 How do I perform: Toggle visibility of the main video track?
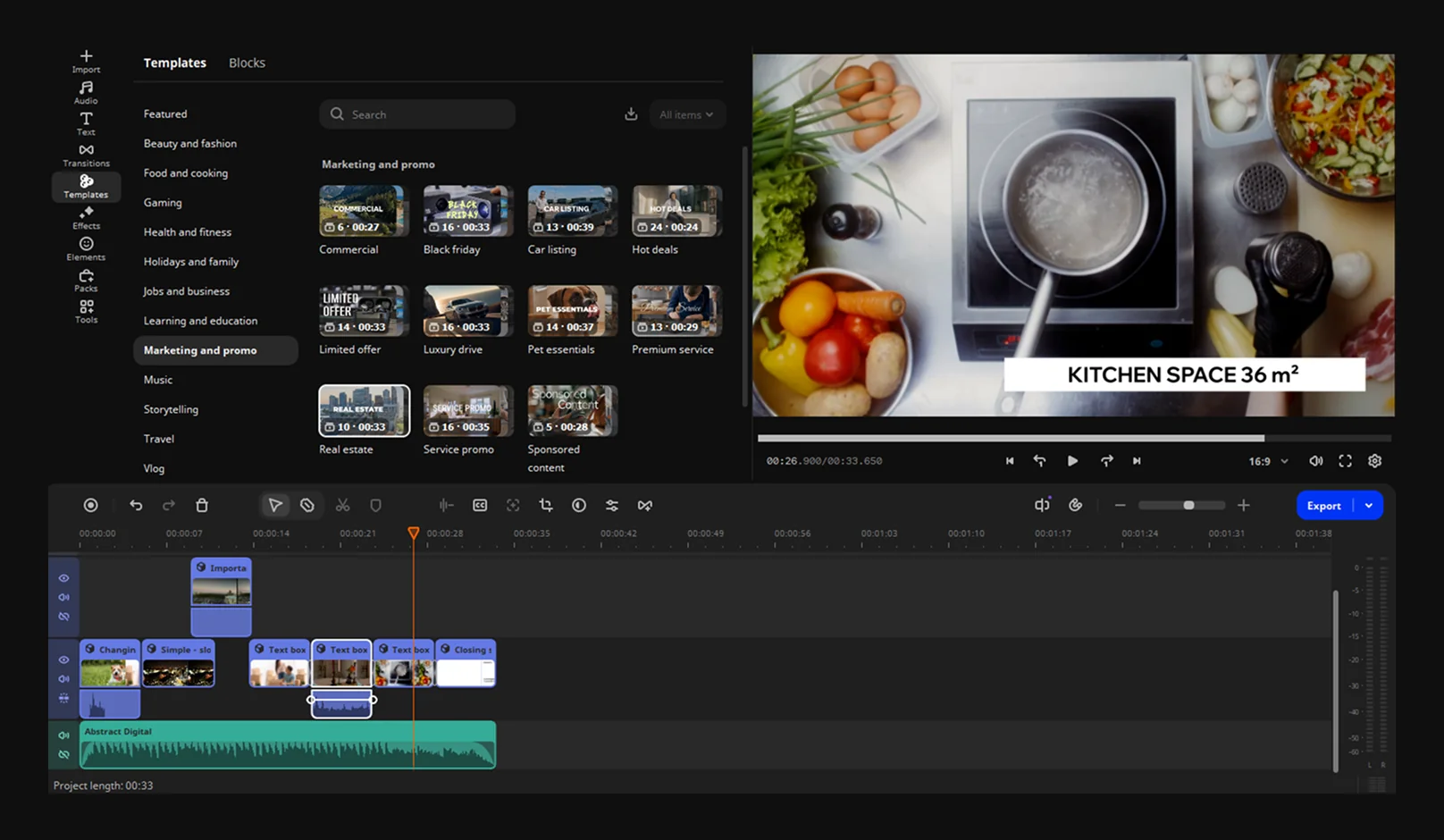63,659
